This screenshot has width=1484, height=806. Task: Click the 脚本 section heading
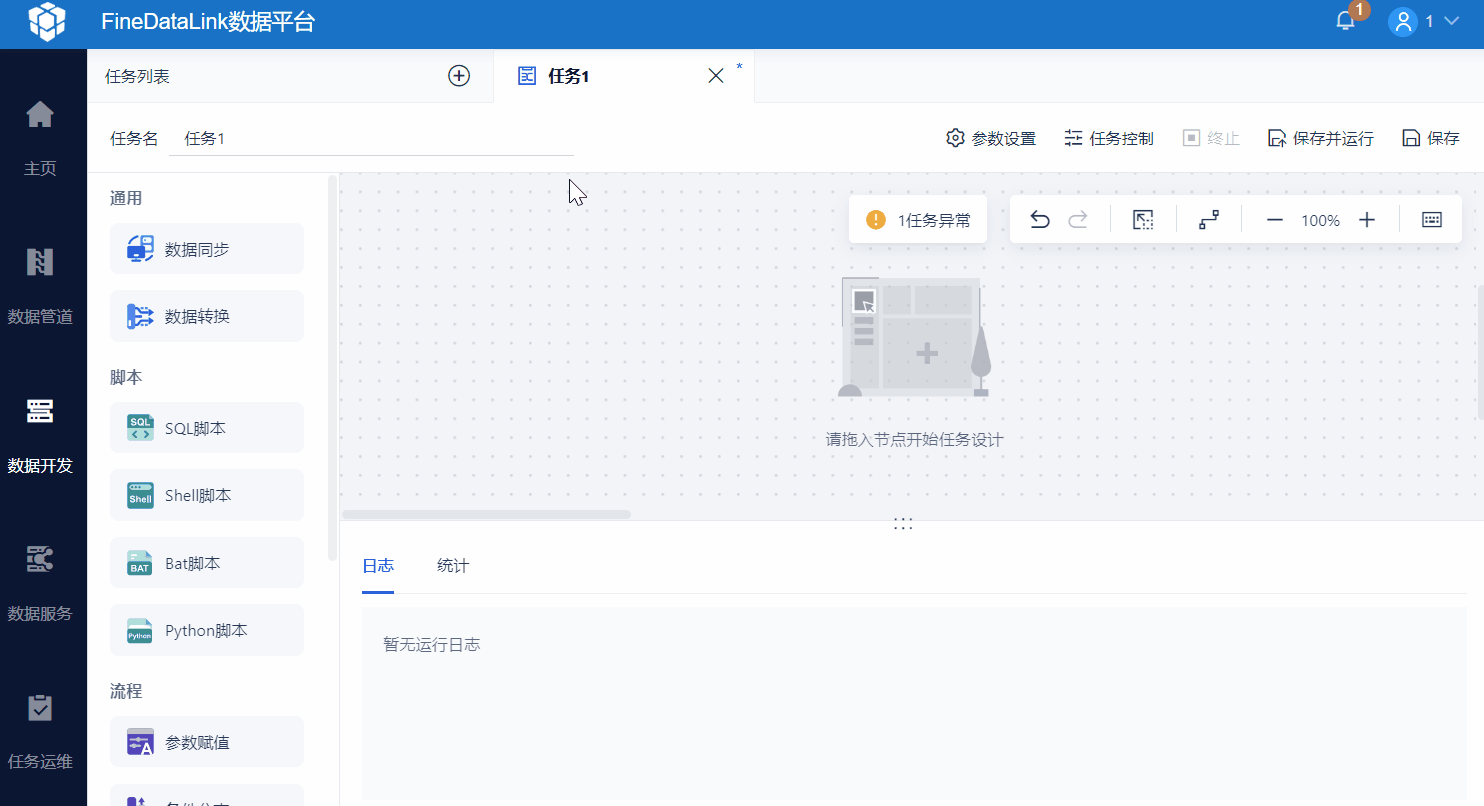click(x=126, y=377)
